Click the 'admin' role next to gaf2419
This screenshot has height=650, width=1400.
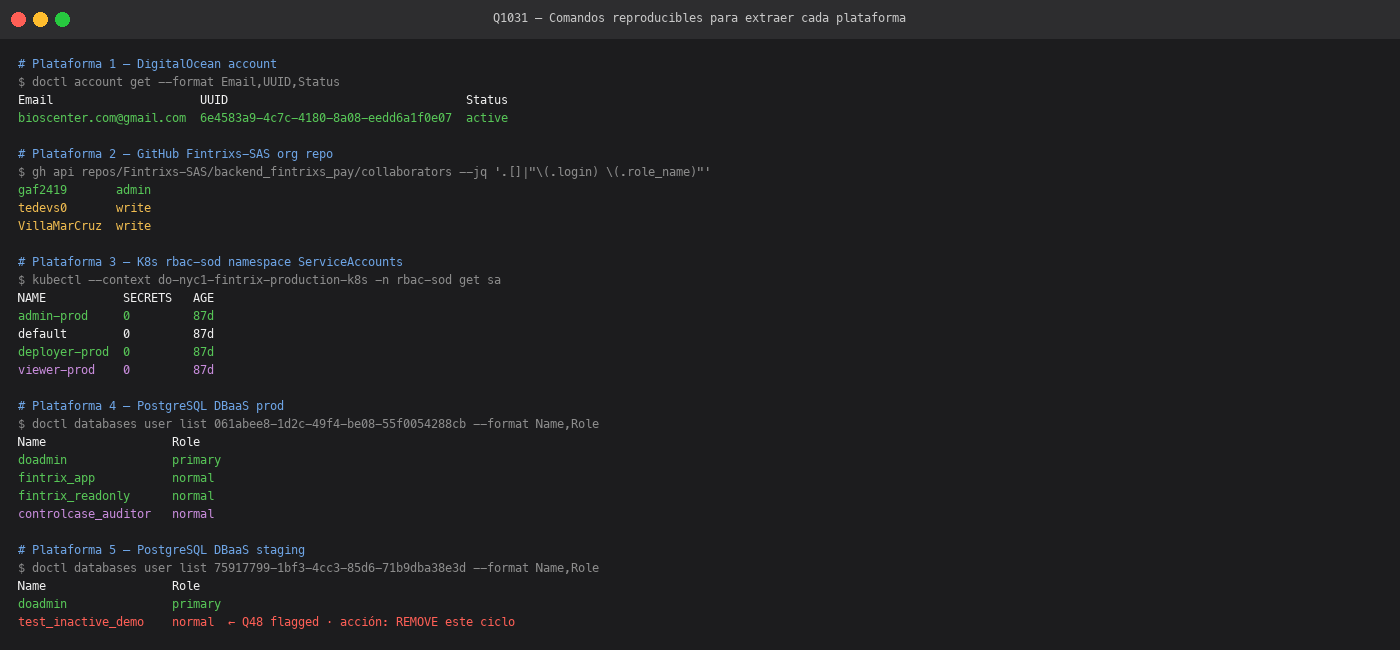click(133, 190)
